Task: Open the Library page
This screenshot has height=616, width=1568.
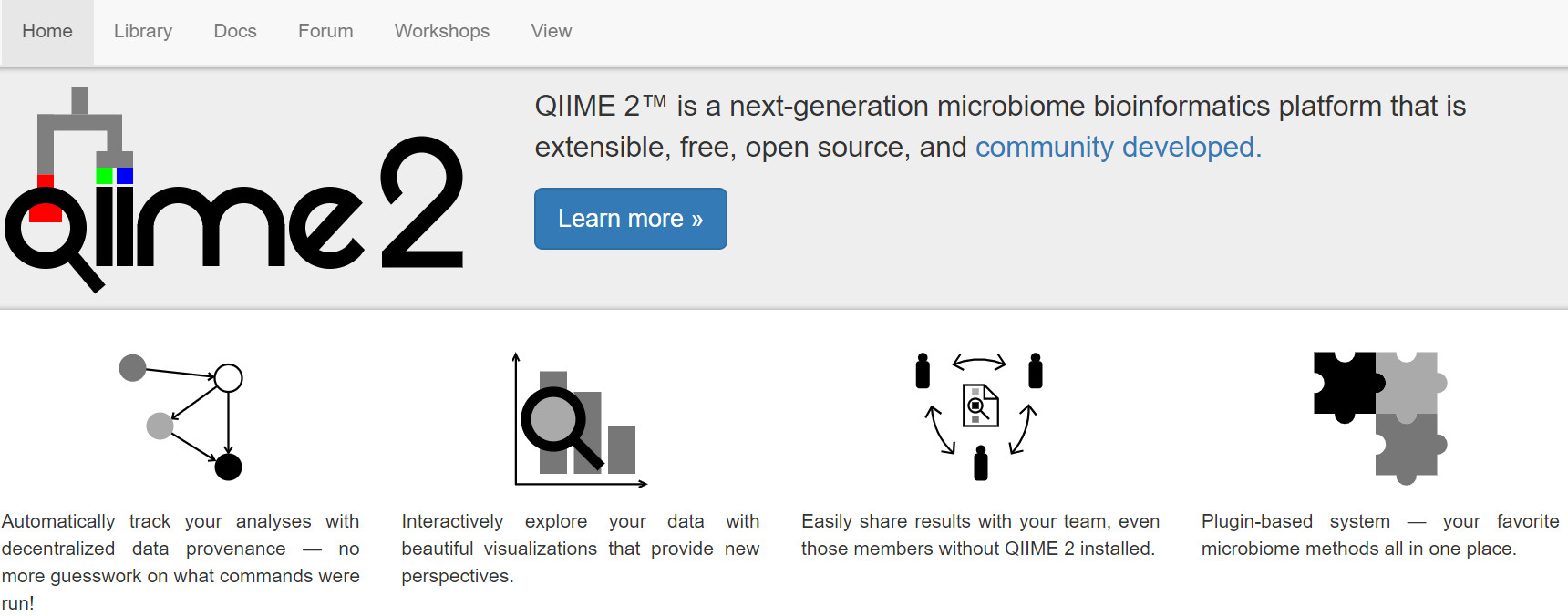Action: coord(142,30)
